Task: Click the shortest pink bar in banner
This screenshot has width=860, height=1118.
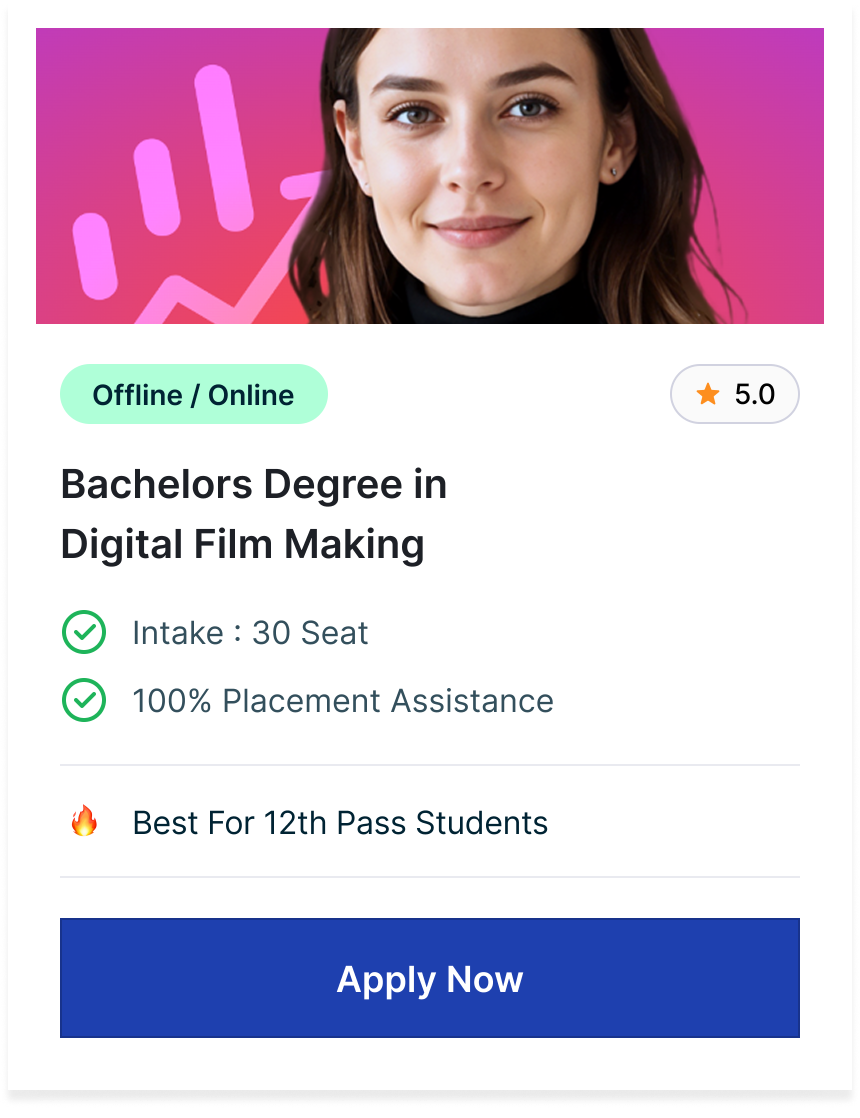Action: pos(95,255)
